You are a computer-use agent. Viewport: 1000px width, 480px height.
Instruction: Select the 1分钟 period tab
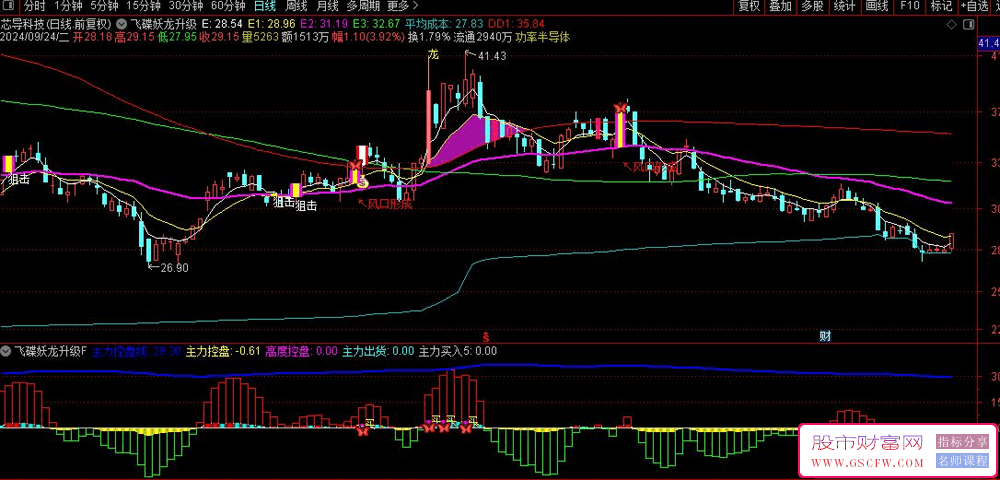point(68,6)
